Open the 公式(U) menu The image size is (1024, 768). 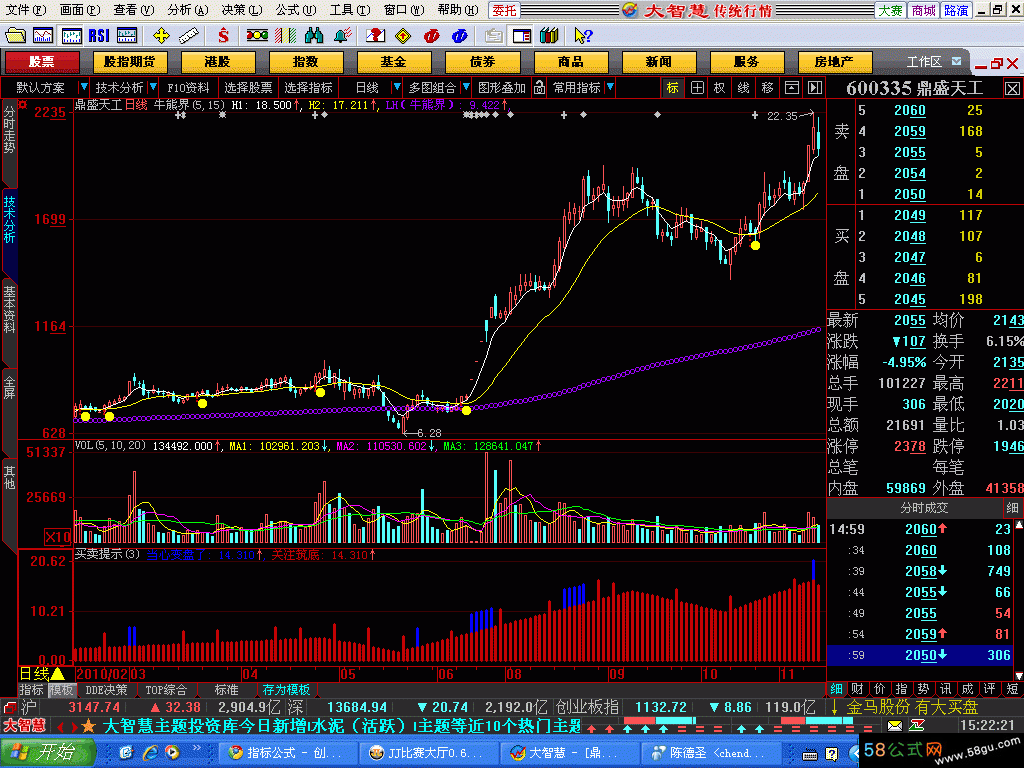[x=296, y=10]
